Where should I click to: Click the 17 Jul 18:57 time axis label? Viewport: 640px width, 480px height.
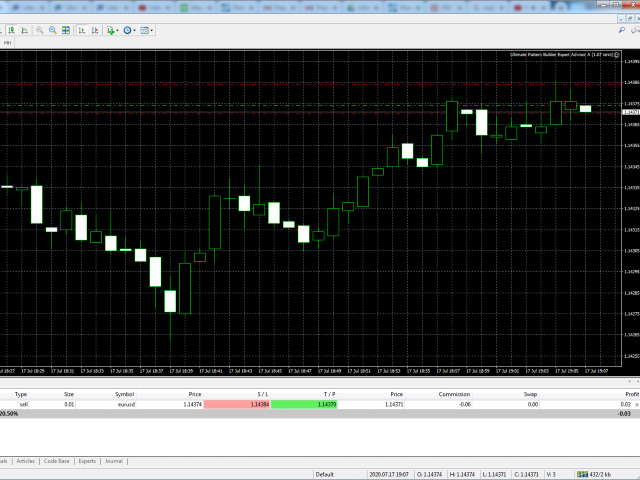(448, 371)
